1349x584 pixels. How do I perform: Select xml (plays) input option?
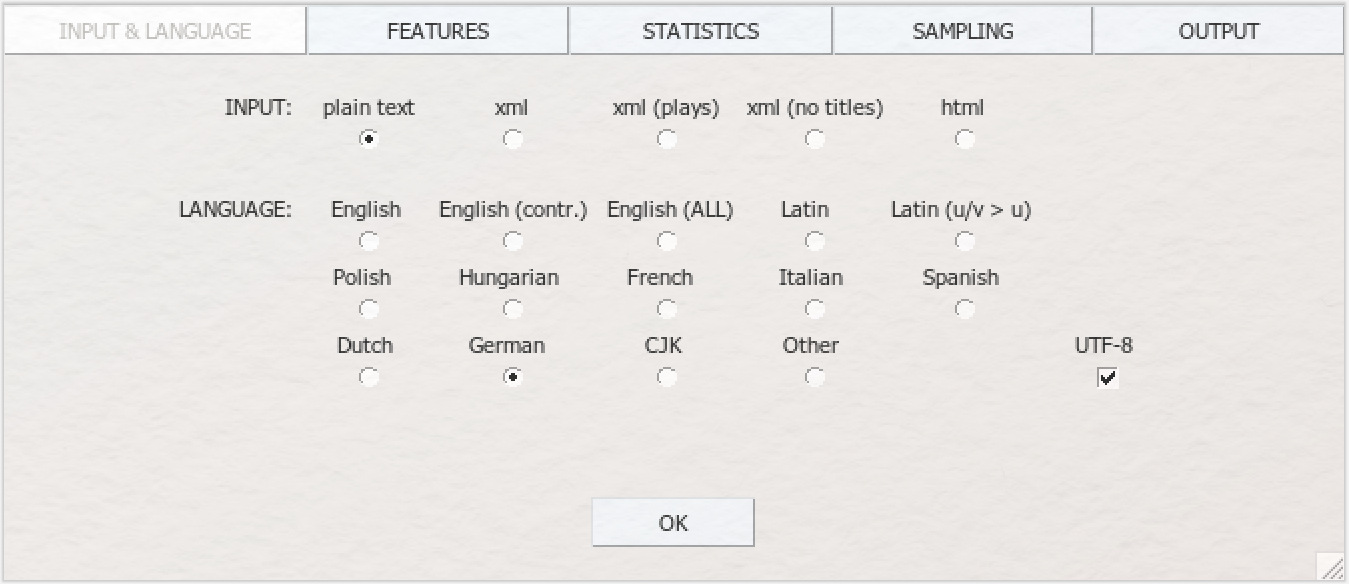click(x=666, y=140)
